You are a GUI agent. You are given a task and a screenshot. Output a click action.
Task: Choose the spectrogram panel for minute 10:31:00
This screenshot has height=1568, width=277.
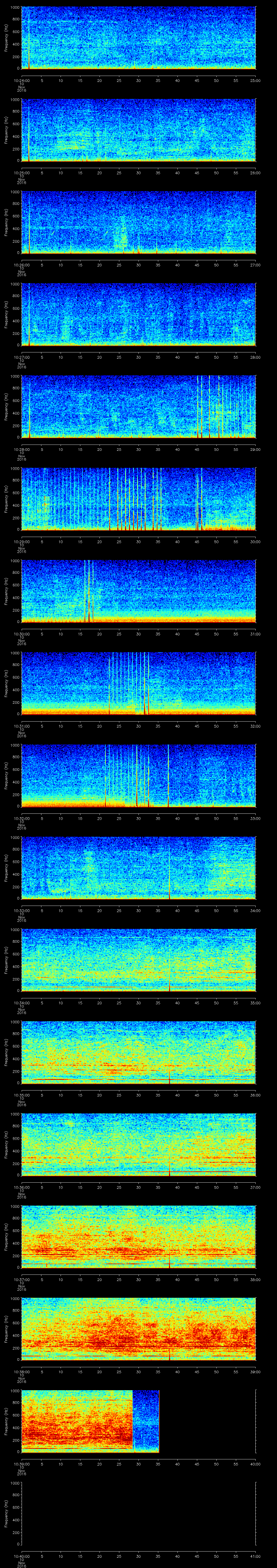coord(138,683)
